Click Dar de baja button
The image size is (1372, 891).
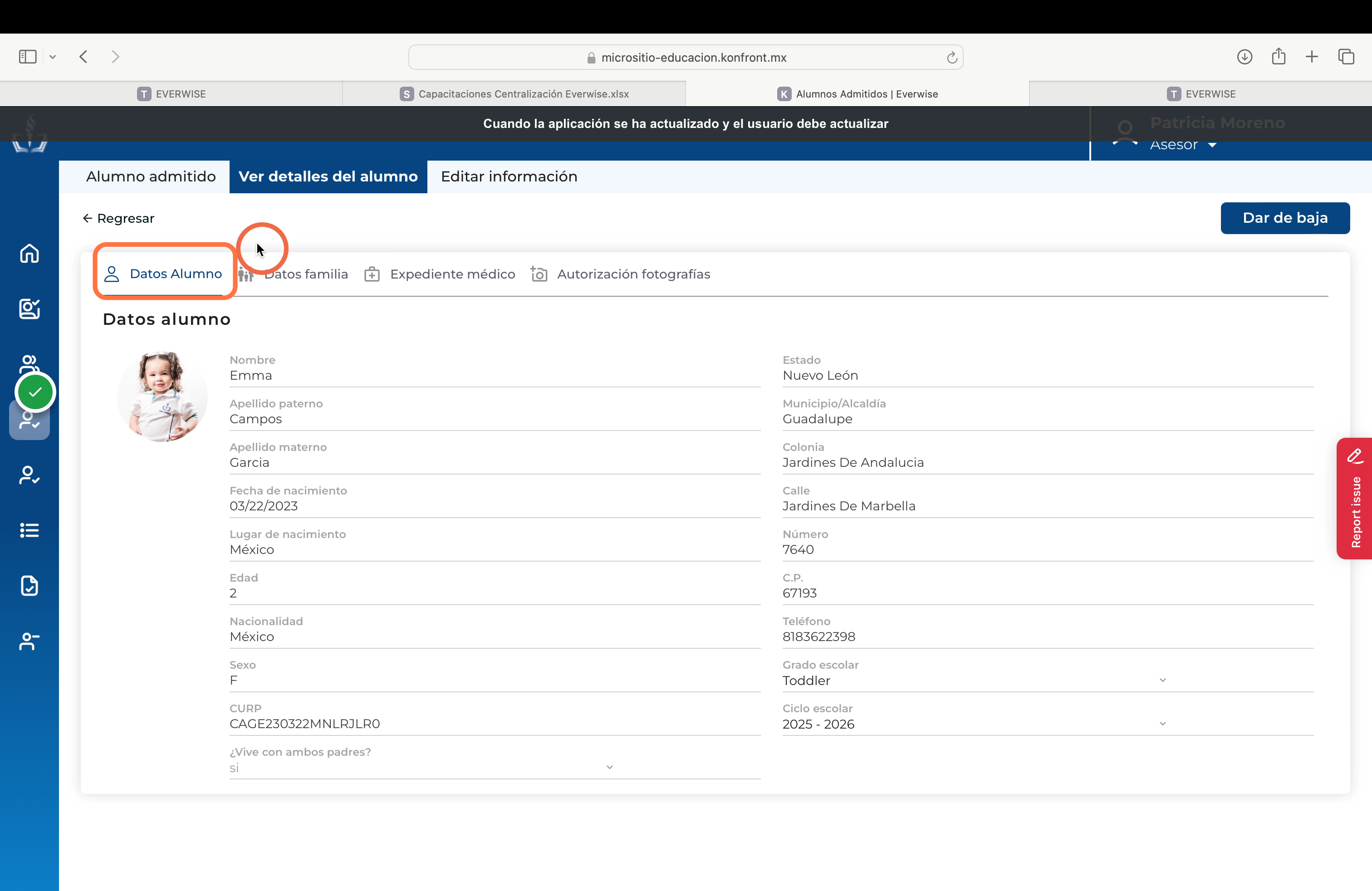1285,218
